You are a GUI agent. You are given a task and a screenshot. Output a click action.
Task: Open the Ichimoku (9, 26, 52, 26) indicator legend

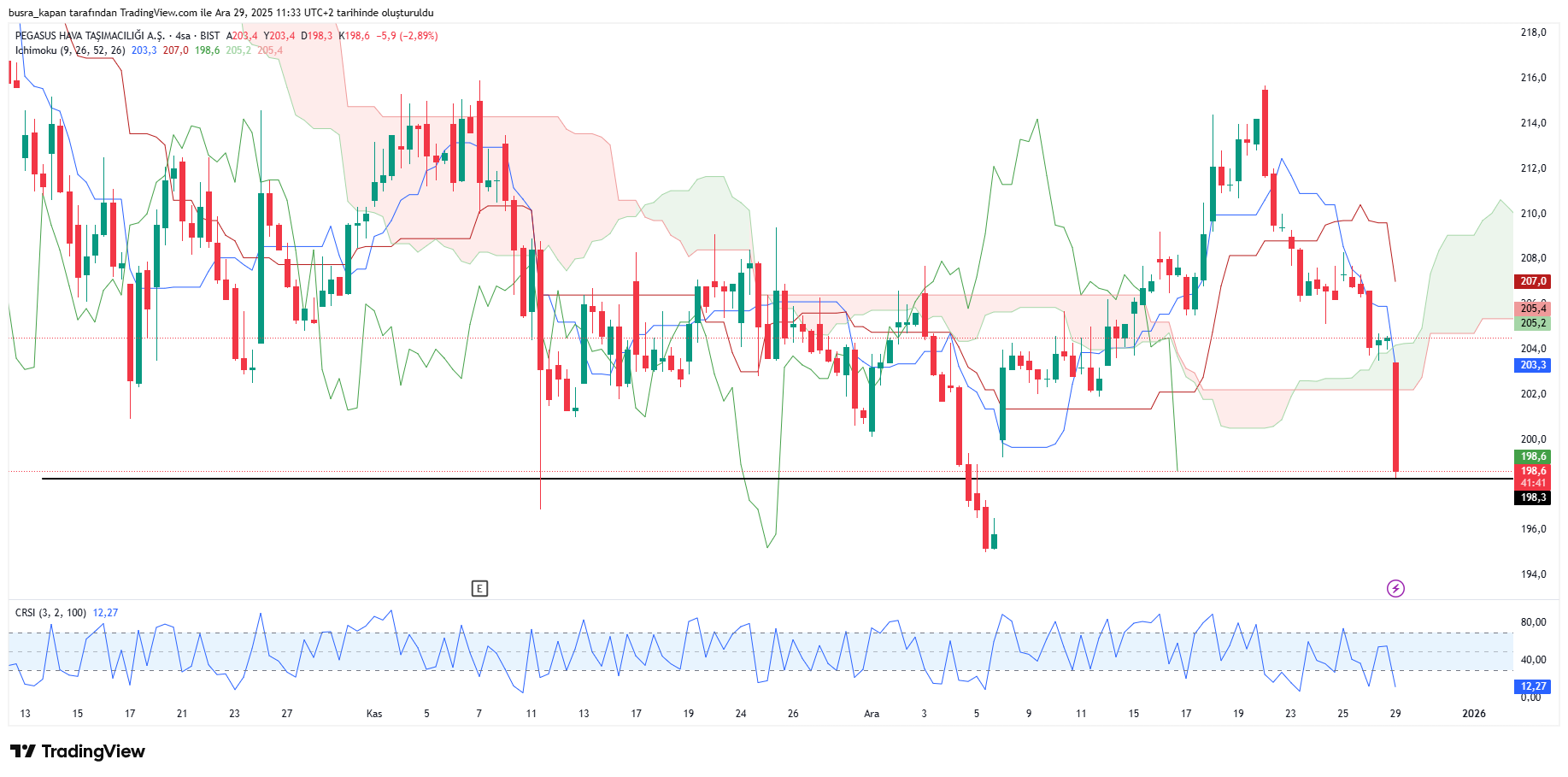tap(70, 50)
